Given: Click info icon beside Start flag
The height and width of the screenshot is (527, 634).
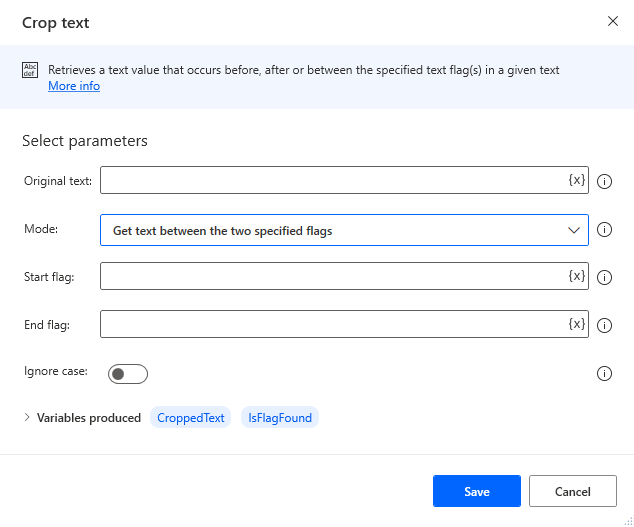Looking at the screenshot, I should [x=604, y=277].
